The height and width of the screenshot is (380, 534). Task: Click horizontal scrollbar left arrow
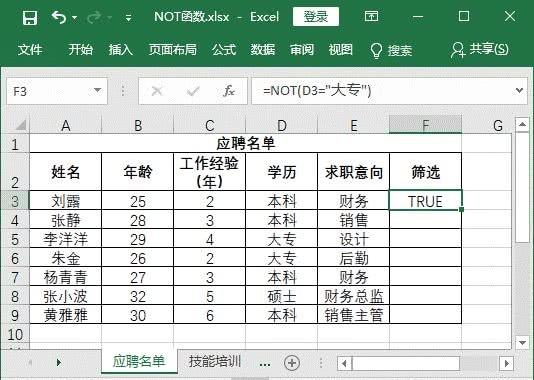(344, 363)
